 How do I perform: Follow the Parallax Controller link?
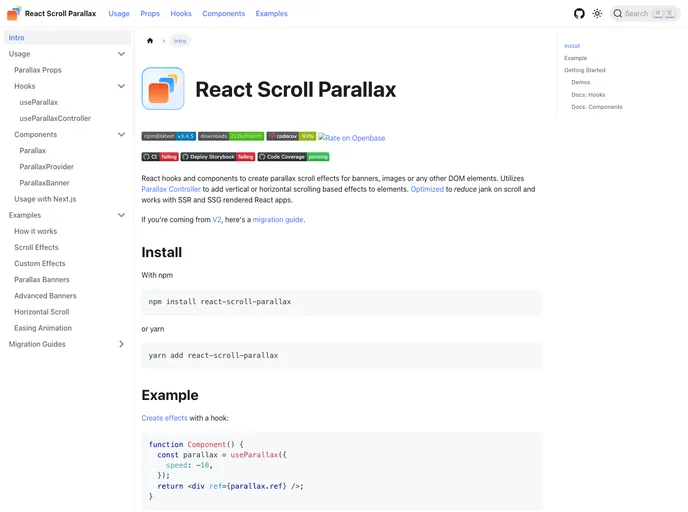pos(171,189)
